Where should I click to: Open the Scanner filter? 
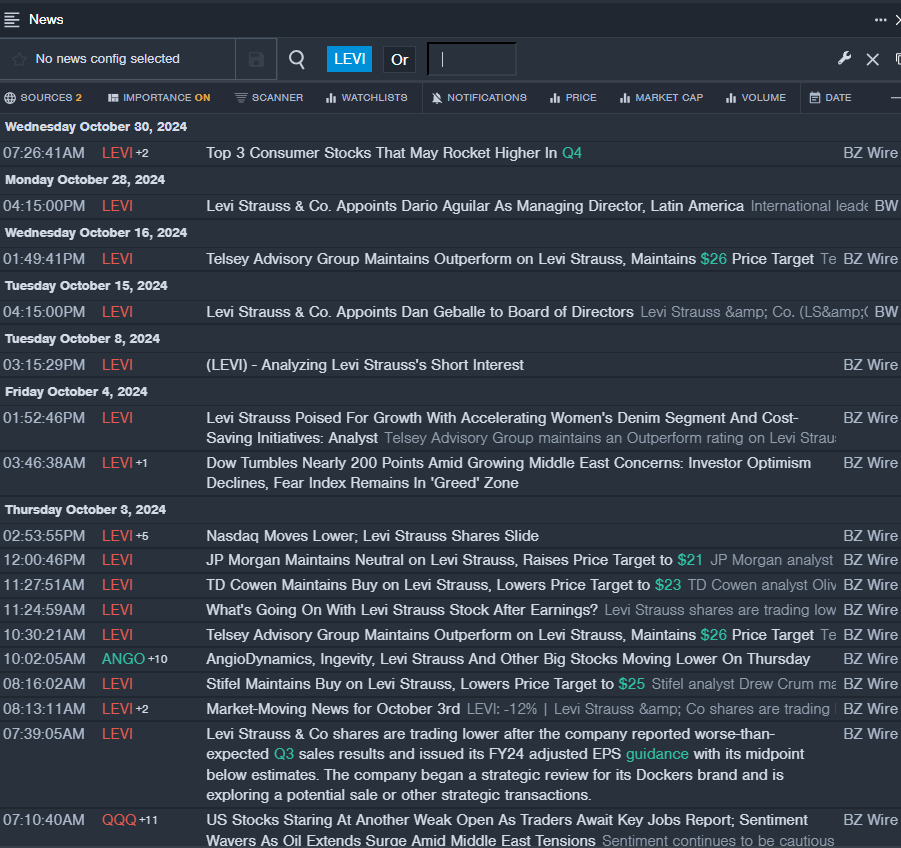click(269, 98)
